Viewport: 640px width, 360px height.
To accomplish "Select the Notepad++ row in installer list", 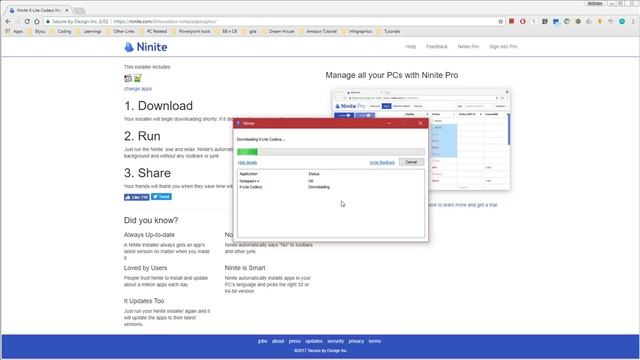I will tap(331, 181).
